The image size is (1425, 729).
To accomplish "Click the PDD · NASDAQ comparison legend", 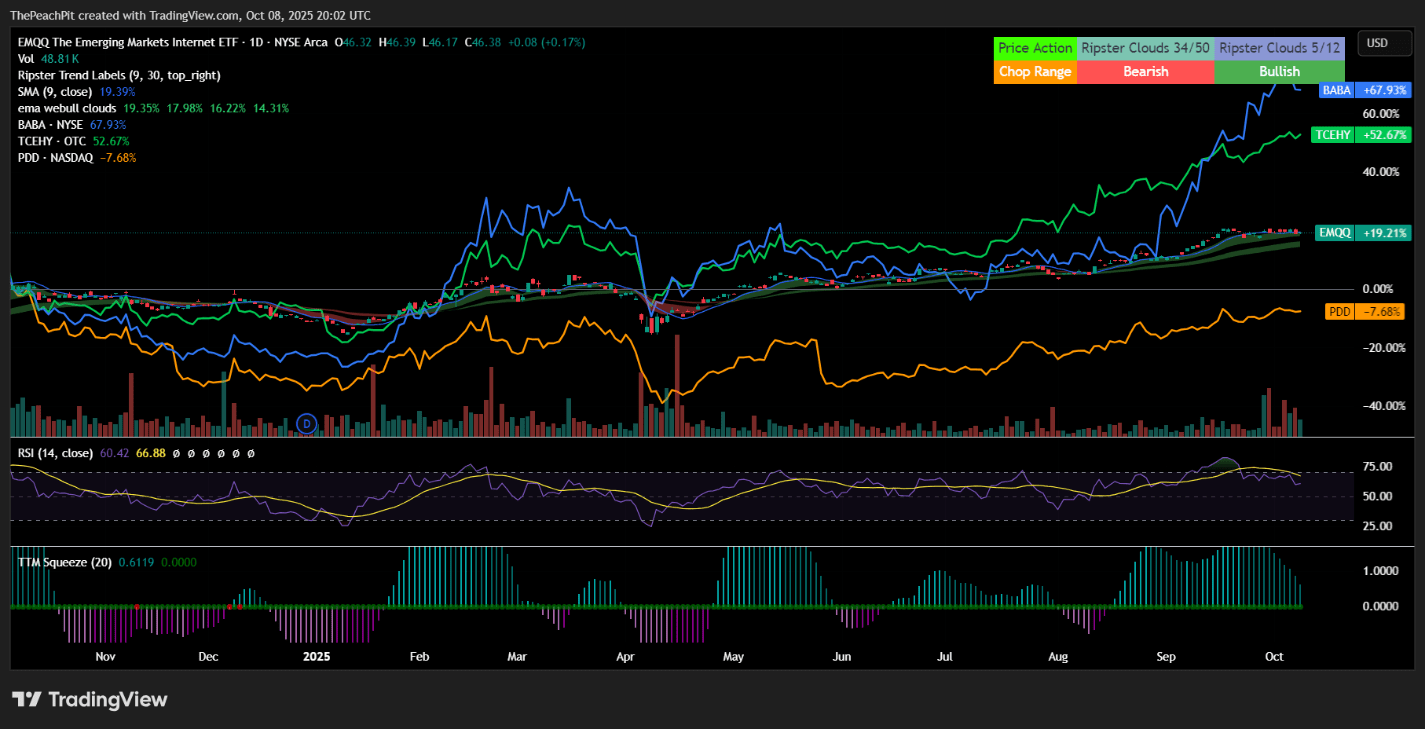I will (x=56, y=157).
